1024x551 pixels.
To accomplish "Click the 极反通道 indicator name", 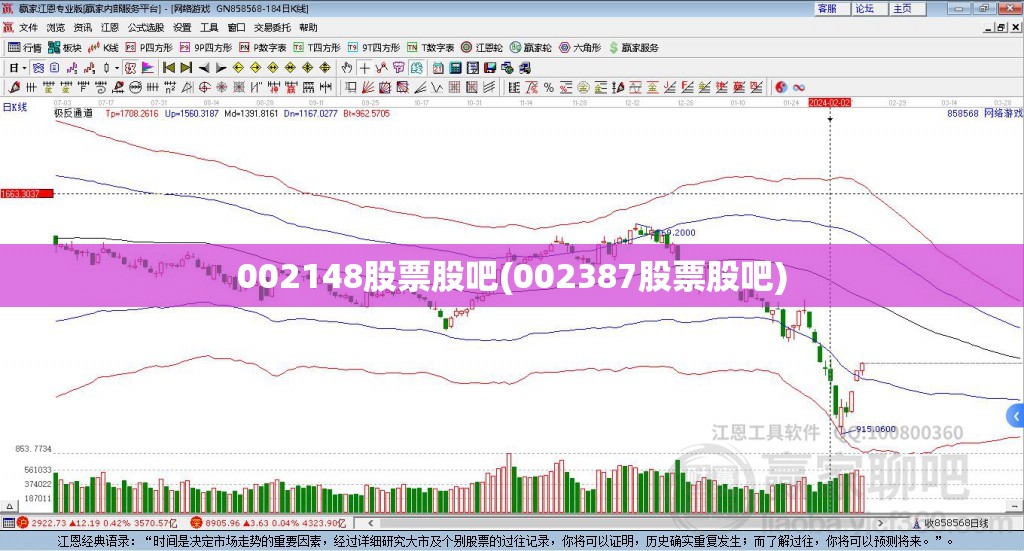I will [x=73, y=114].
